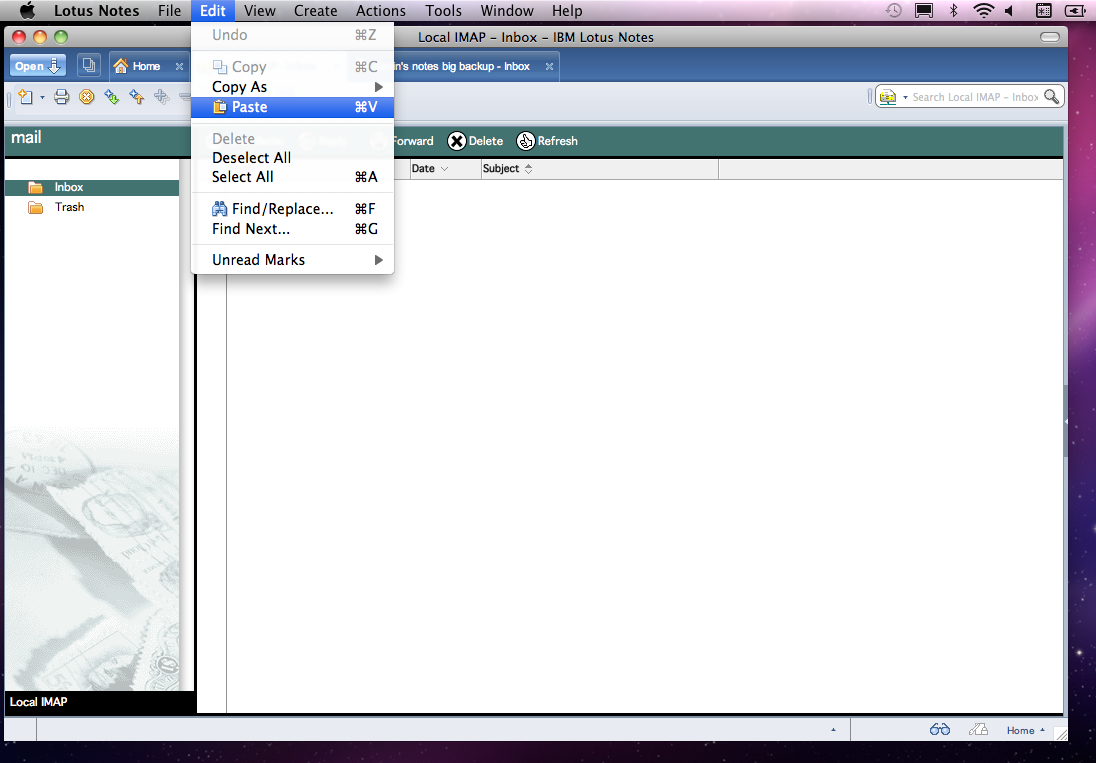Screen dimensions: 1096x763
Task: Open the Trash folder in the mail sidebar
Action: click(69, 207)
